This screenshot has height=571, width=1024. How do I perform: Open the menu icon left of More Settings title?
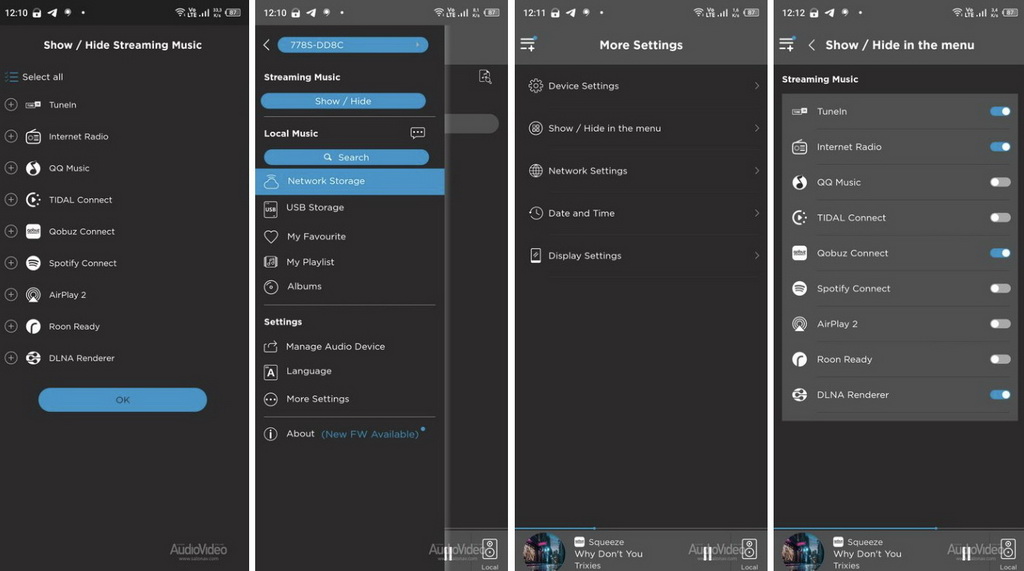[528, 44]
